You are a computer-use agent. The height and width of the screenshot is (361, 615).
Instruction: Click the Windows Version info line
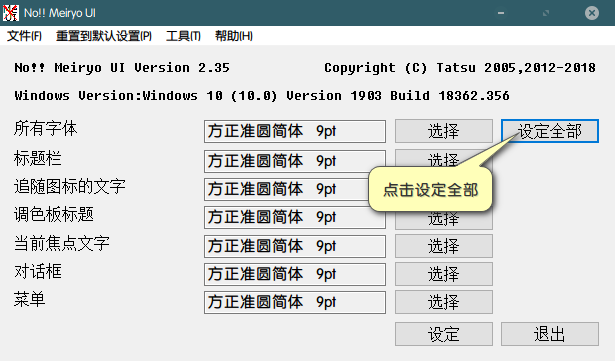click(x=262, y=96)
